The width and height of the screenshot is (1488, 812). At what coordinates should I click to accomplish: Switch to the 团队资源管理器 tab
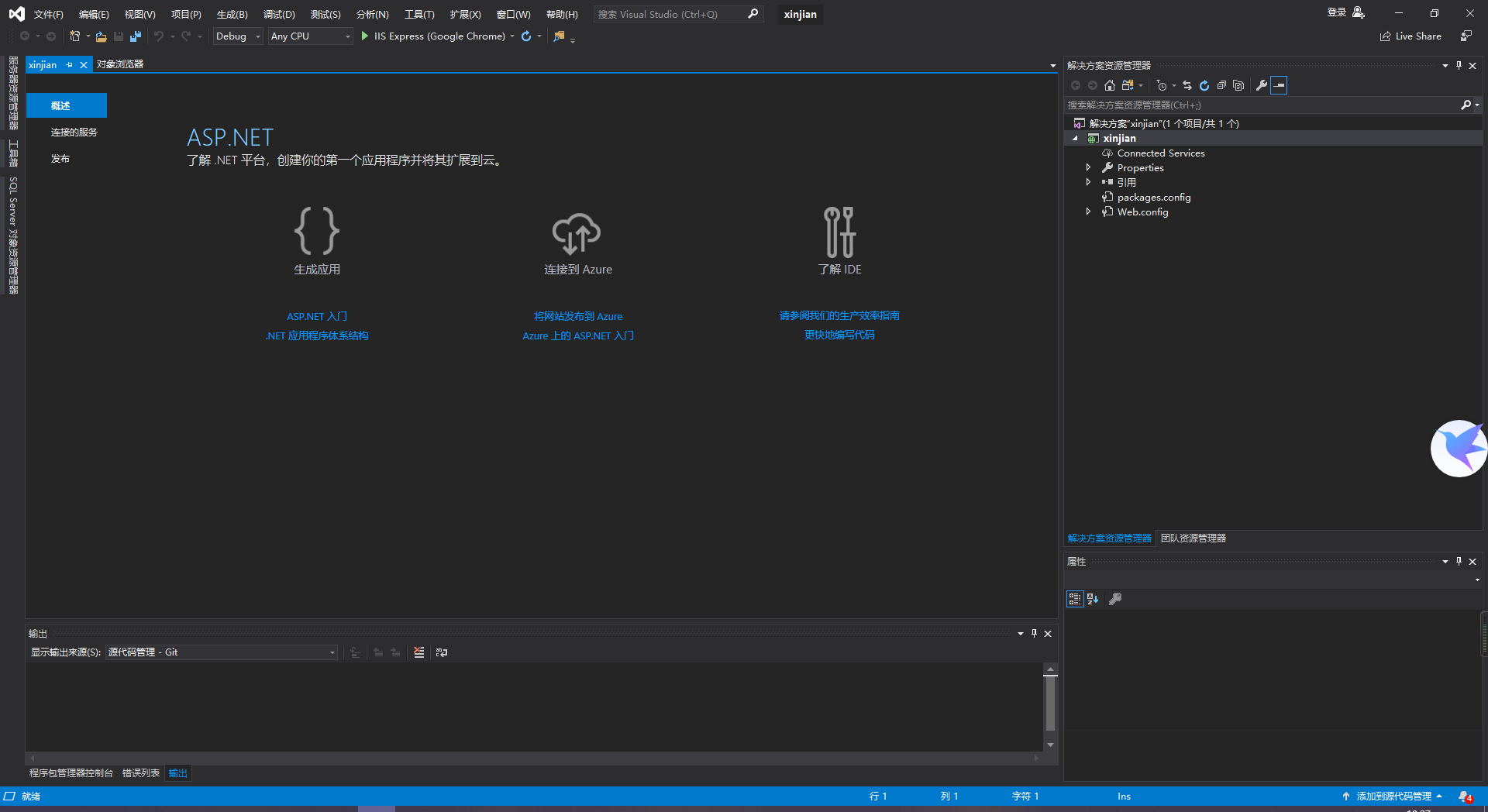click(x=1193, y=538)
